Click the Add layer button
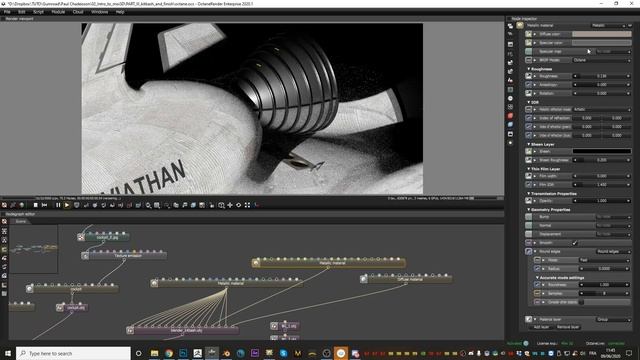 (x=541, y=327)
